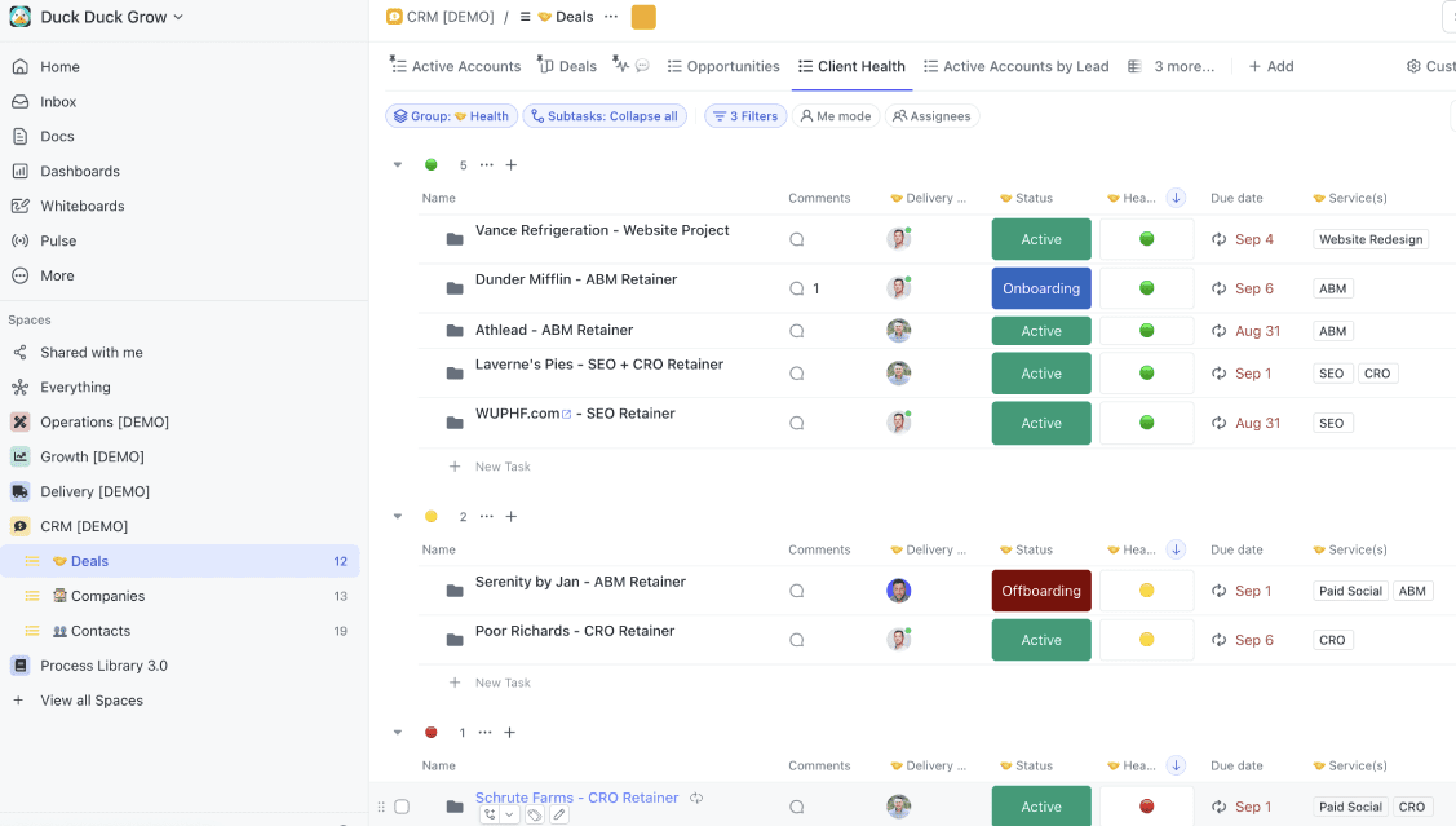Viewport: 1456px width, 826px height.
Task: Click the Process Library 3.0 icon
Action: point(20,666)
